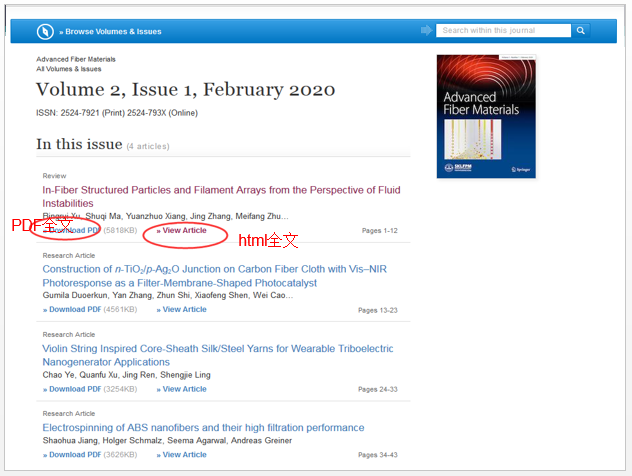
Task: Open All Volumes & Issues breadcrumb
Action: click(x=69, y=69)
